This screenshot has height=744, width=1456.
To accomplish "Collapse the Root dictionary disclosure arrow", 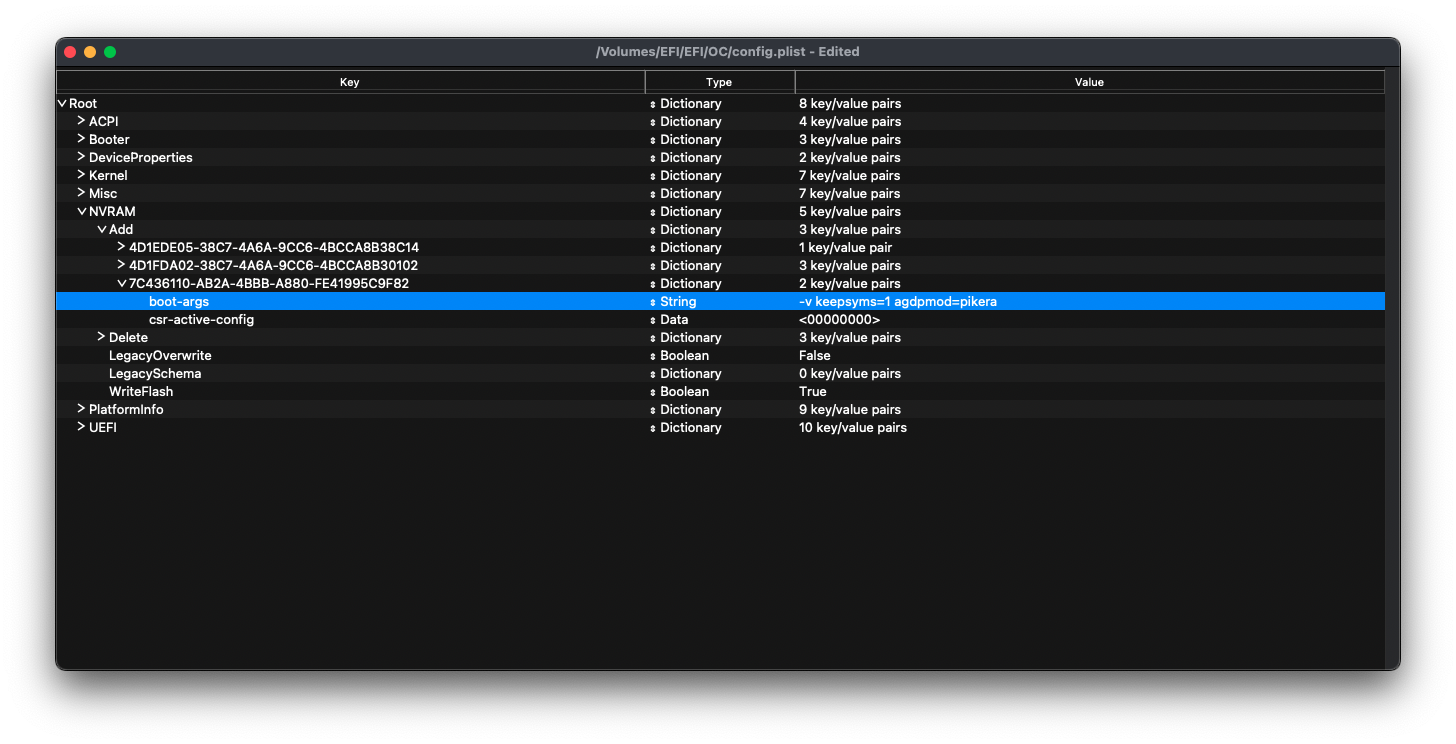I will point(62,104).
